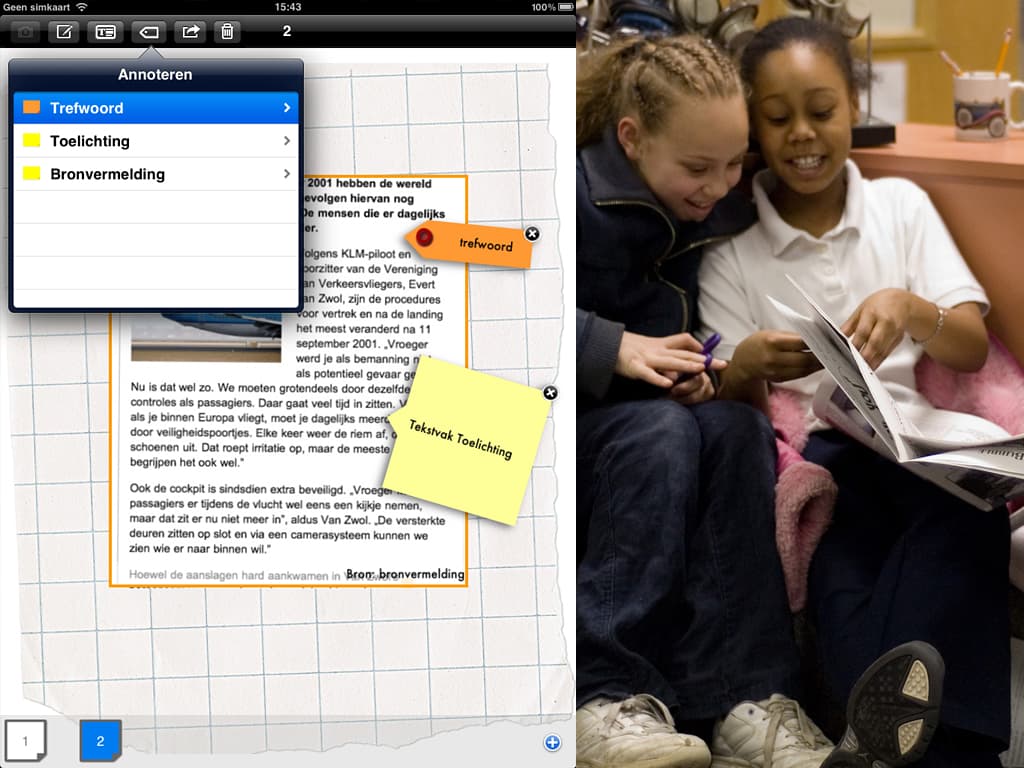Viewport: 1024px width, 768px height.
Task: Click the orange Trefwoord color swatch
Action: tap(32, 108)
